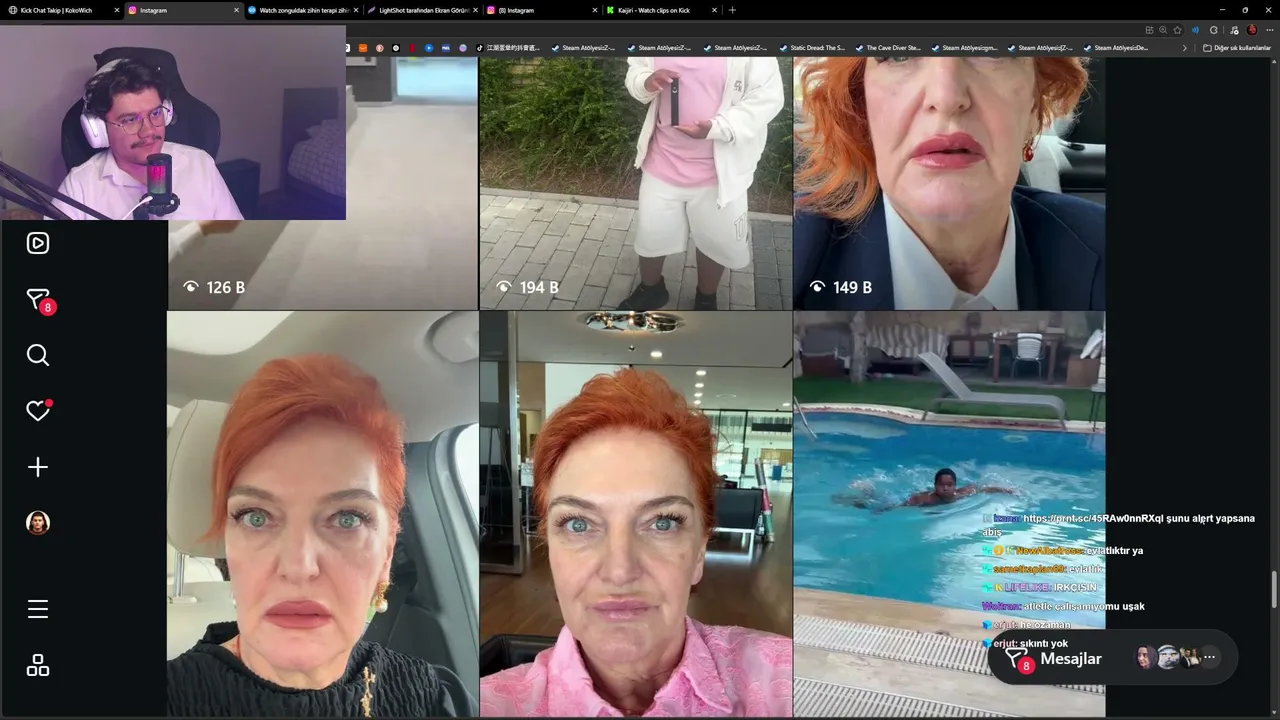Open direct messages icon in Instagram sidebar

coord(38,300)
